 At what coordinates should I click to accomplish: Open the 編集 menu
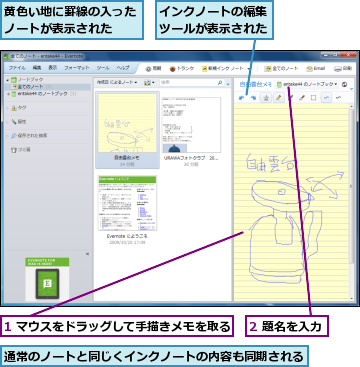(x=37, y=68)
